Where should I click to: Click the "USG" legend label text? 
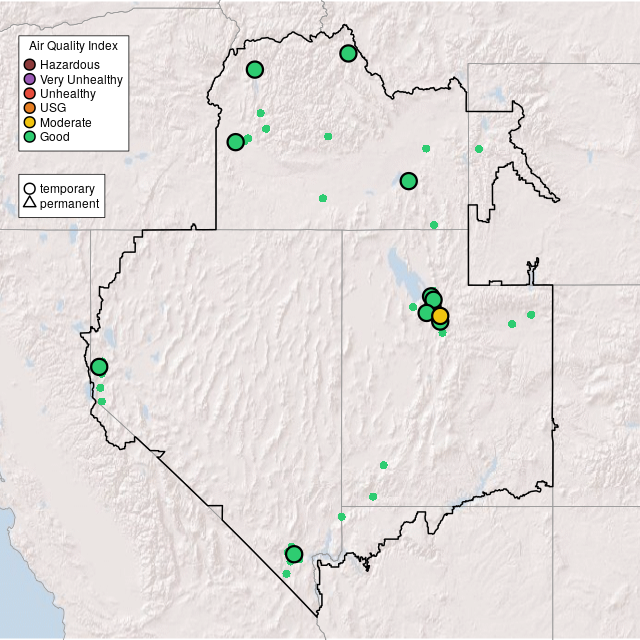click(x=53, y=108)
